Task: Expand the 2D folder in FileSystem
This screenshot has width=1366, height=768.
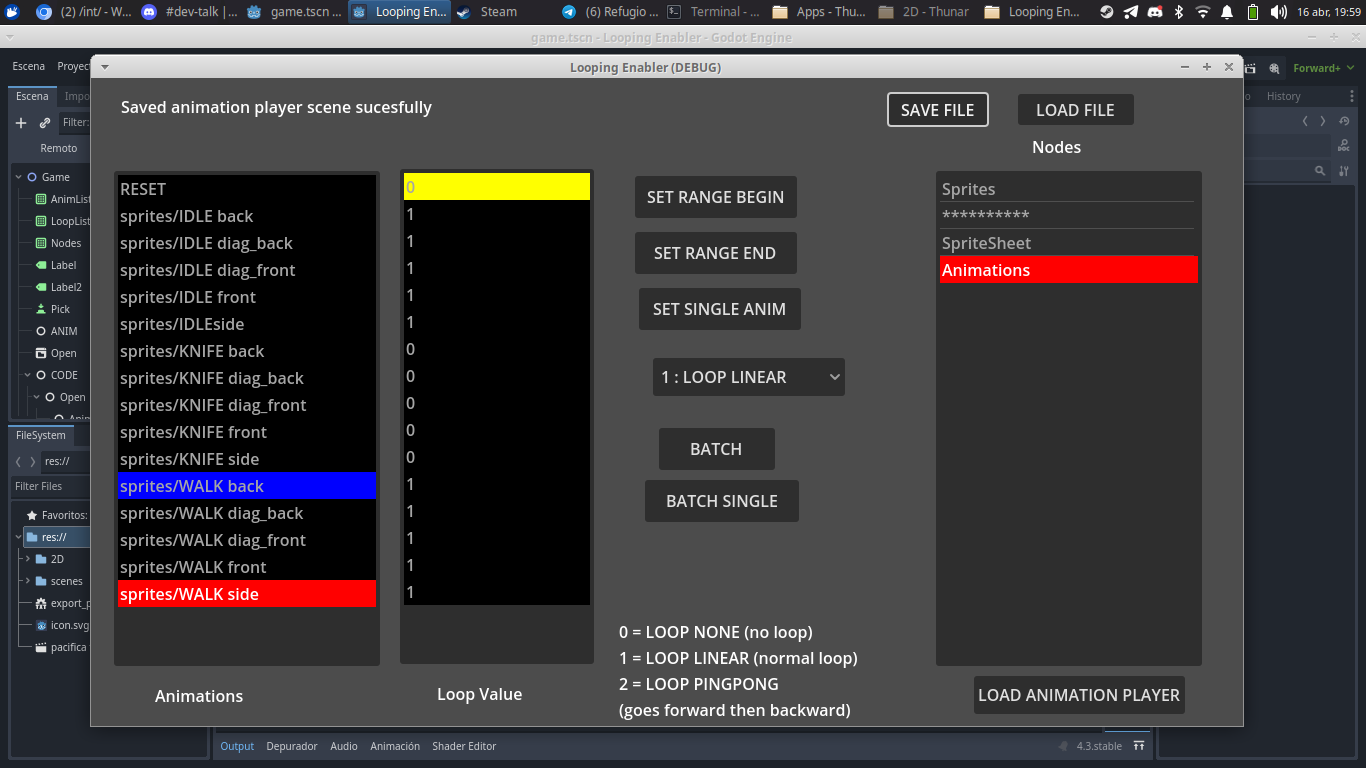Action: click(28, 559)
